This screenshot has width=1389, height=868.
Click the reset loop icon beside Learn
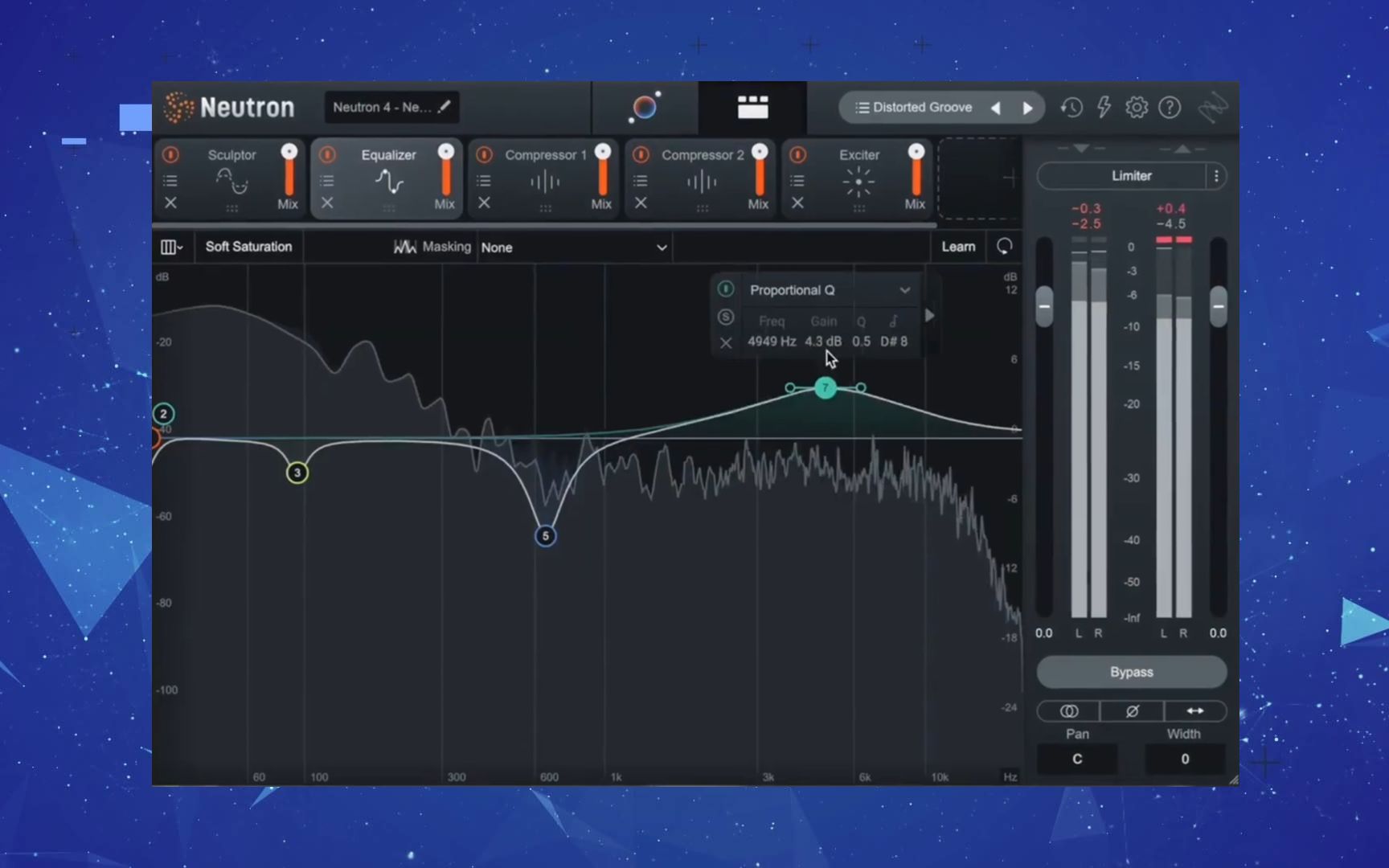pyautogui.click(x=1004, y=246)
